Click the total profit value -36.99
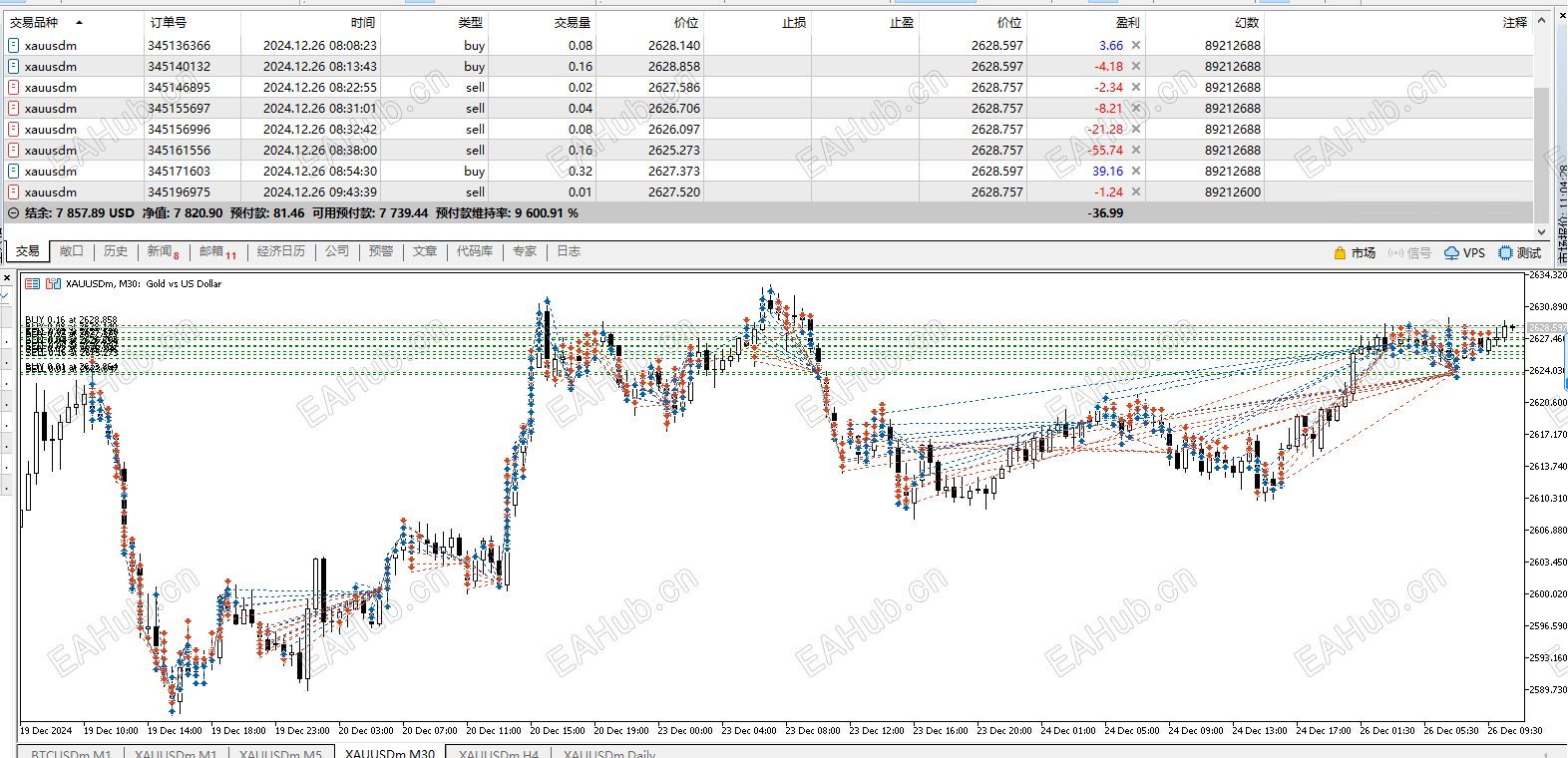Image resolution: width=1568 pixels, height=758 pixels. (x=1105, y=212)
